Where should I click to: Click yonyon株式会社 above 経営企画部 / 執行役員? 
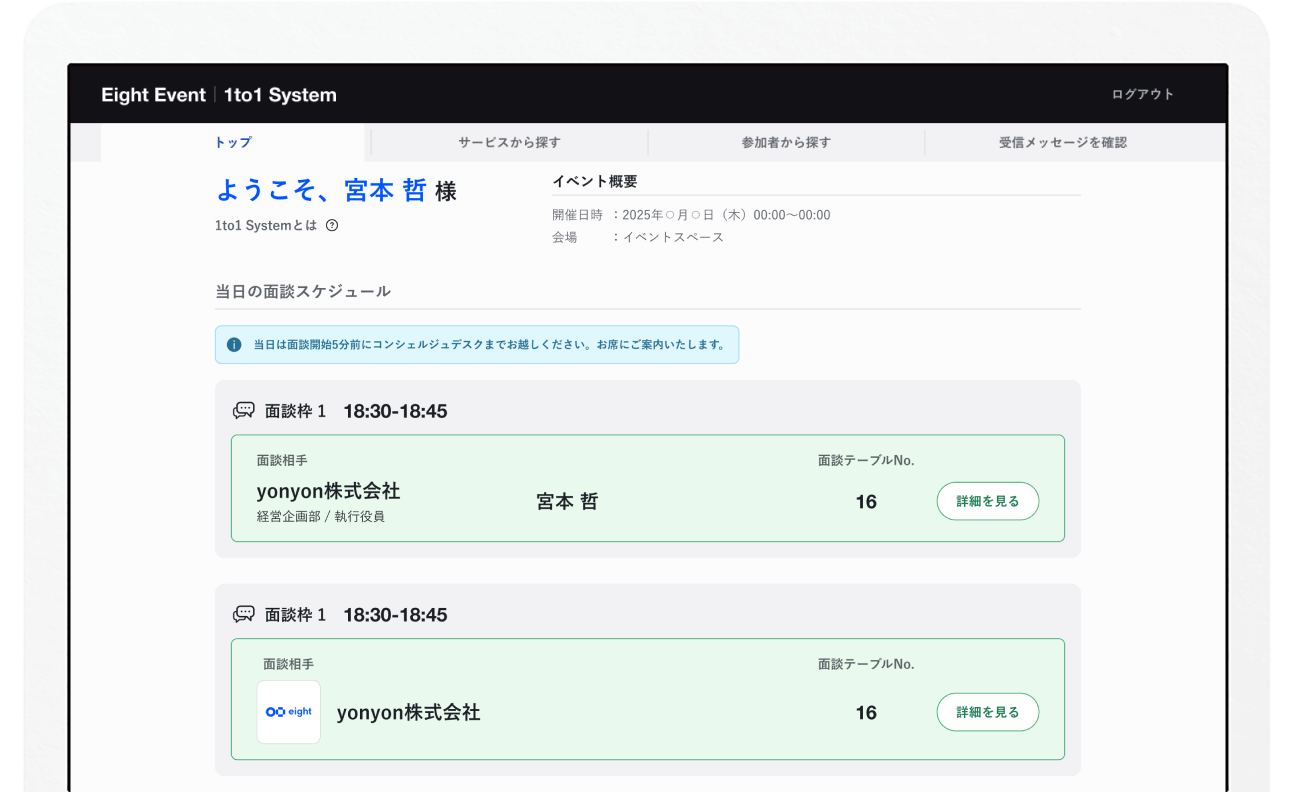(328, 491)
